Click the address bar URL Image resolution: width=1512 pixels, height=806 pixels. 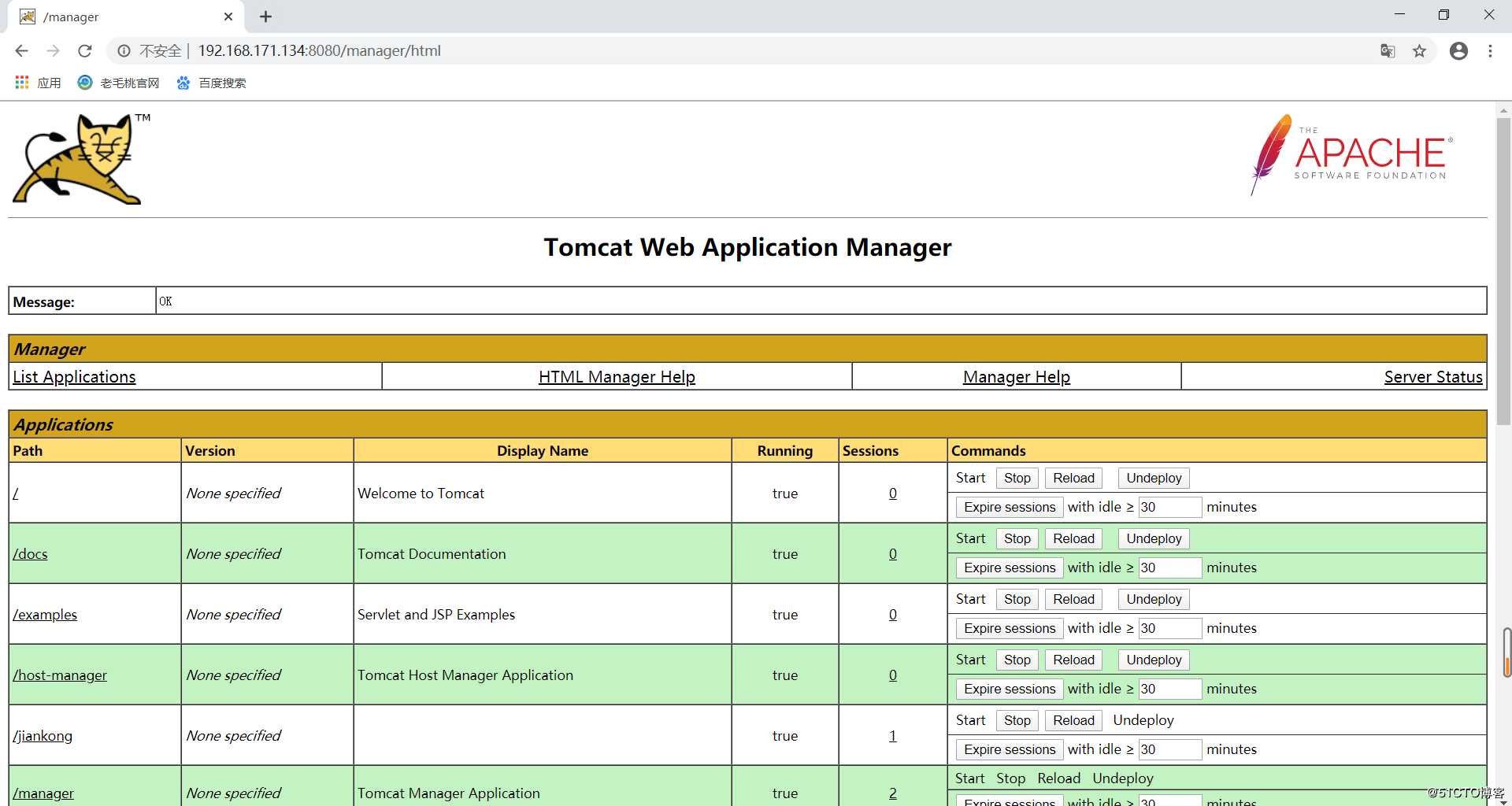pyautogui.click(x=319, y=51)
